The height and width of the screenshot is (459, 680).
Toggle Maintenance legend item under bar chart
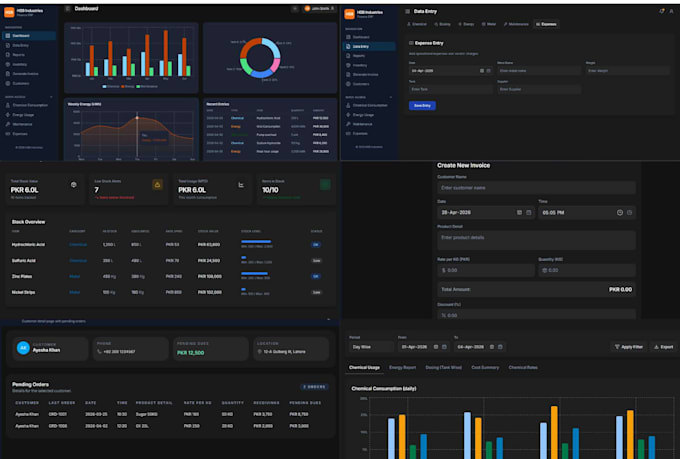click(x=147, y=86)
